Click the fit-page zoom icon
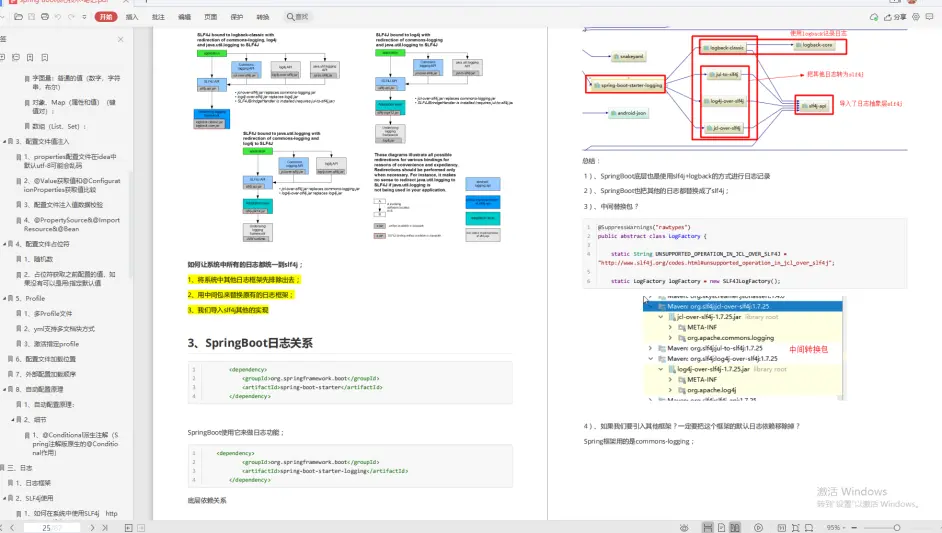942x533 pixels. click(795, 528)
